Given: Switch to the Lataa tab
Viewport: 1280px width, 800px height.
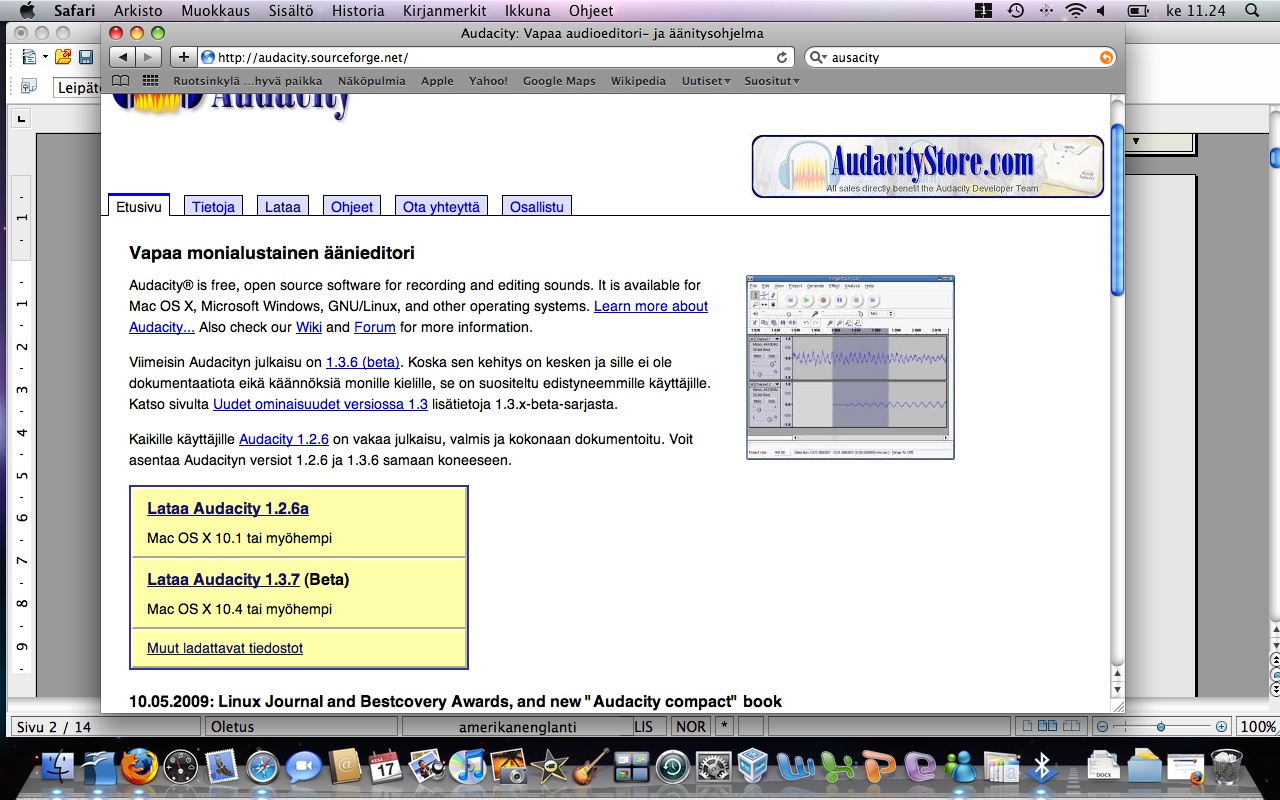Looking at the screenshot, I should [x=283, y=206].
